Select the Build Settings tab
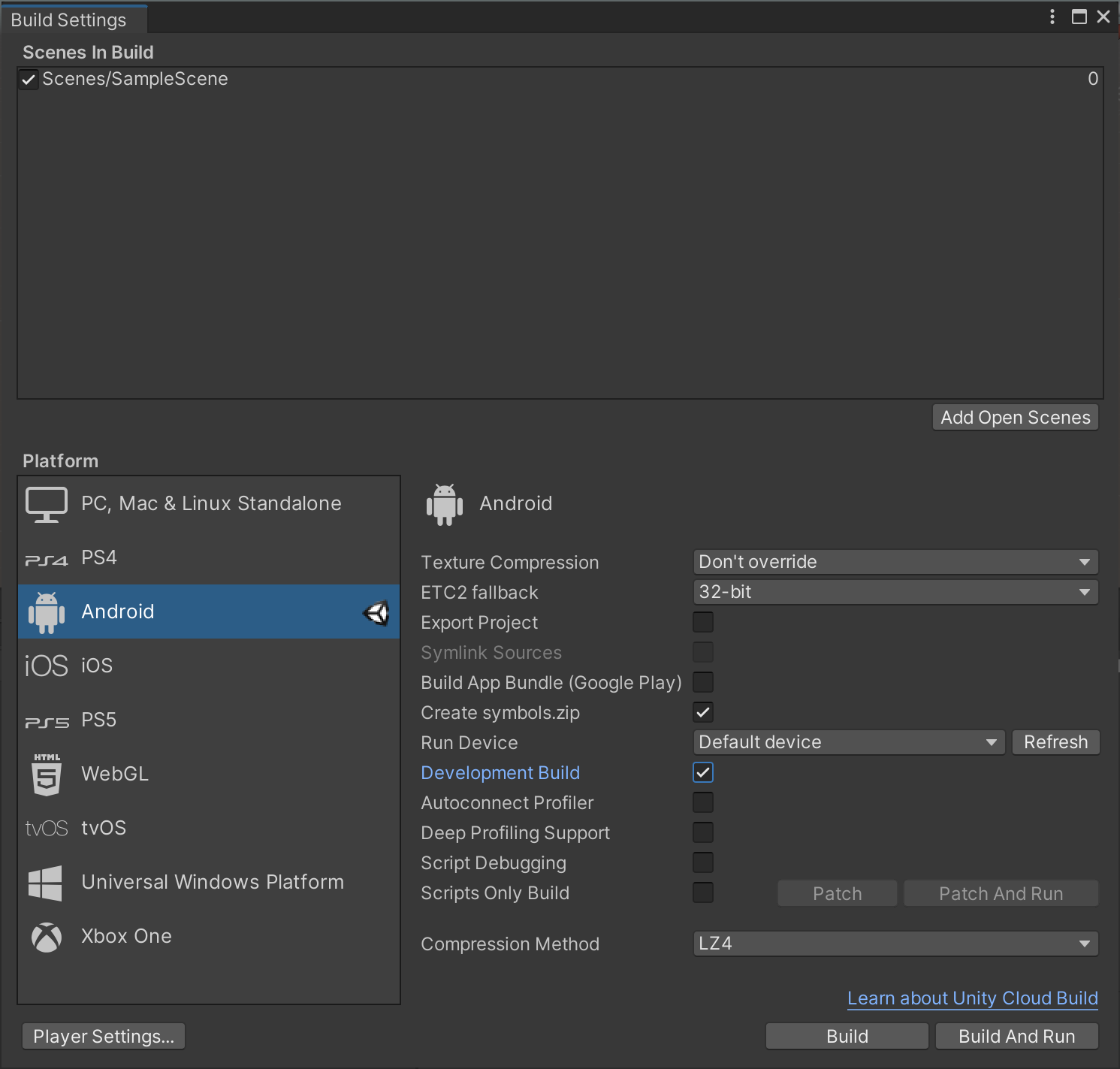 [69, 20]
